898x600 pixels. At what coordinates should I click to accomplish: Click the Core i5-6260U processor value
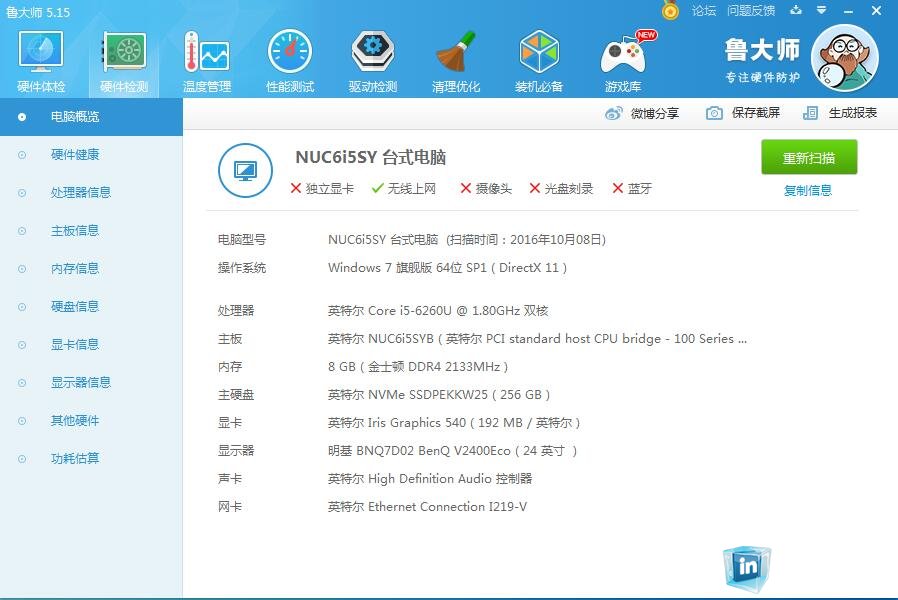coord(438,311)
